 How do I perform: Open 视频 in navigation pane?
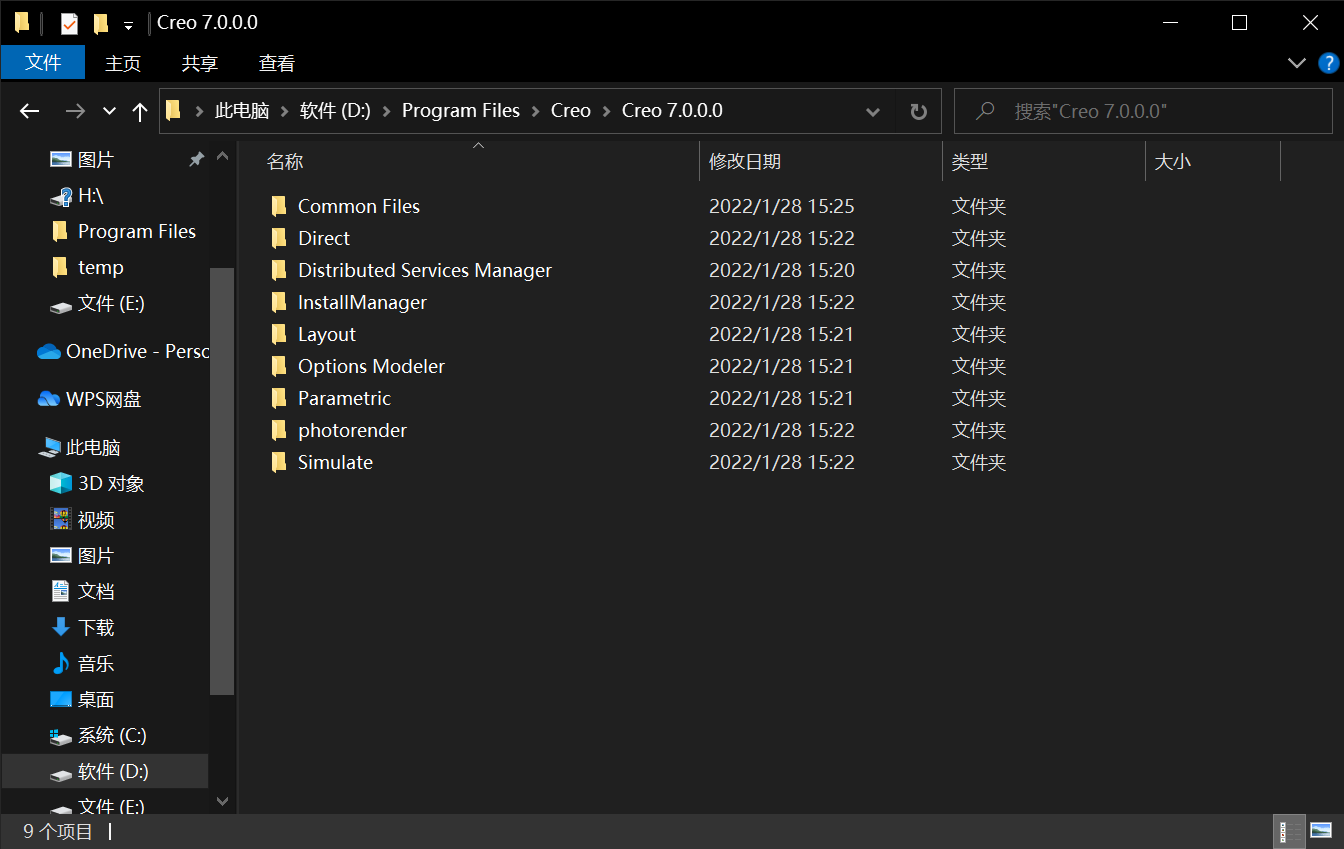(x=96, y=519)
